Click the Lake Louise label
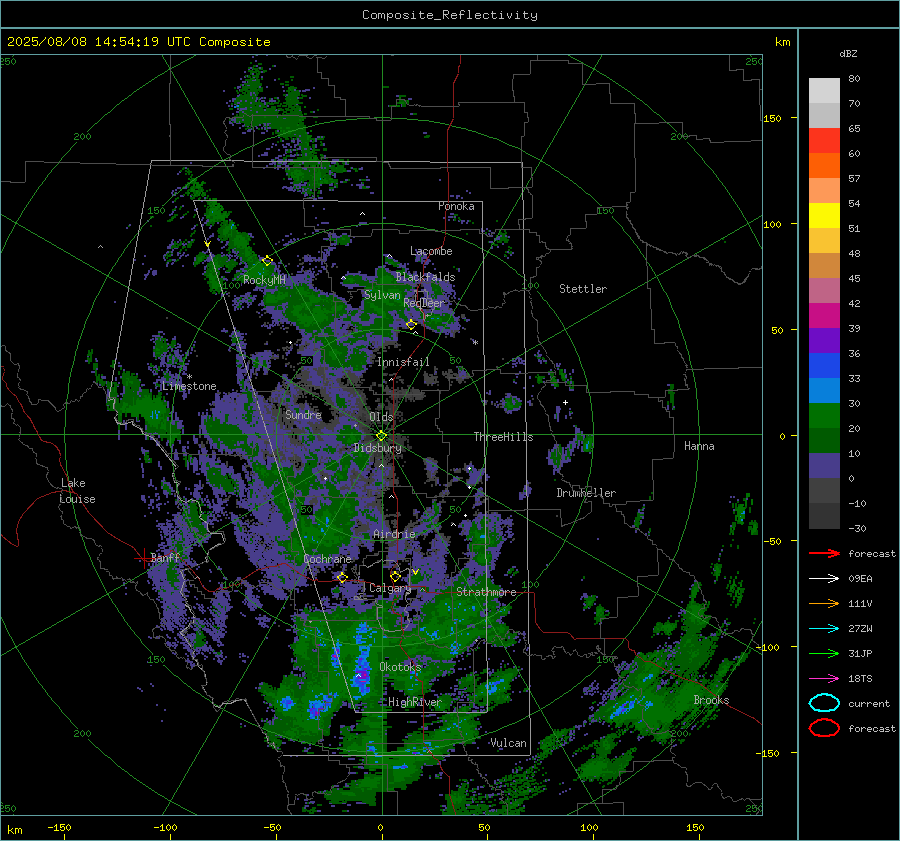Image resolution: width=900 pixels, height=841 pixels. click(x=78, y=491)
